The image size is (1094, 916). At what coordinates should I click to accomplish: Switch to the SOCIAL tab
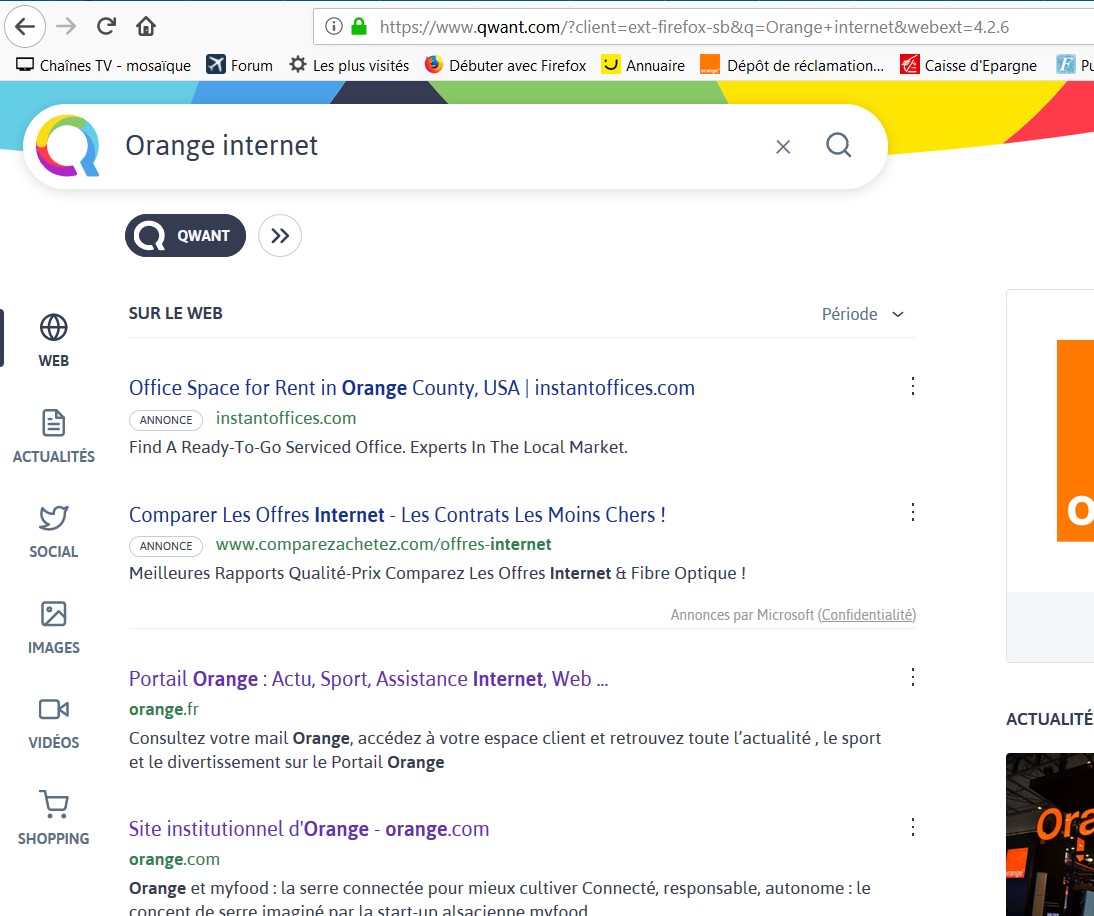click(x=54, y=532)
